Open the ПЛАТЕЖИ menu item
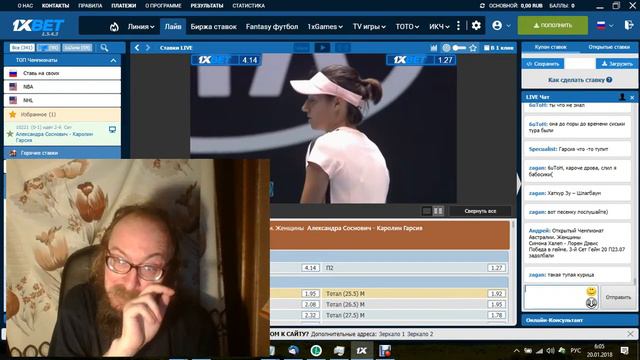Viewport: 640px width, 360px height. tap(124, 6)
